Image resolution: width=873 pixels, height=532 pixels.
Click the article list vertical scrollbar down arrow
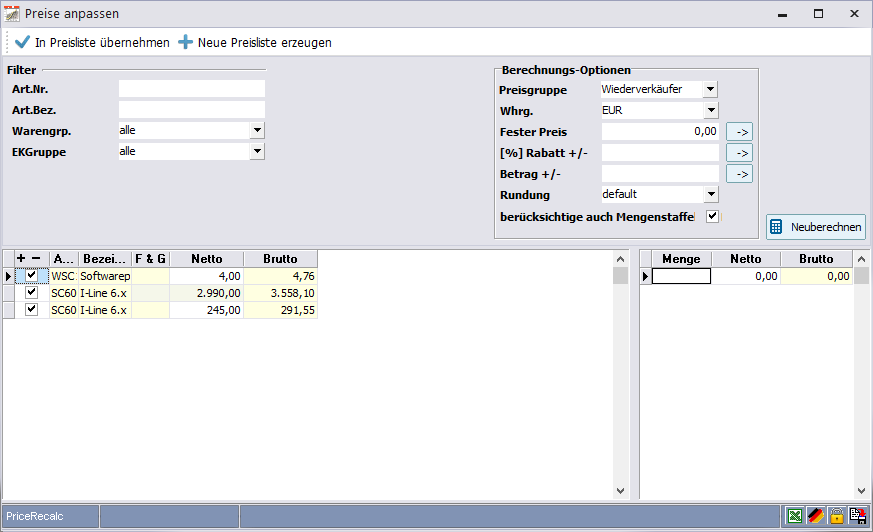(x=620, y=491)
